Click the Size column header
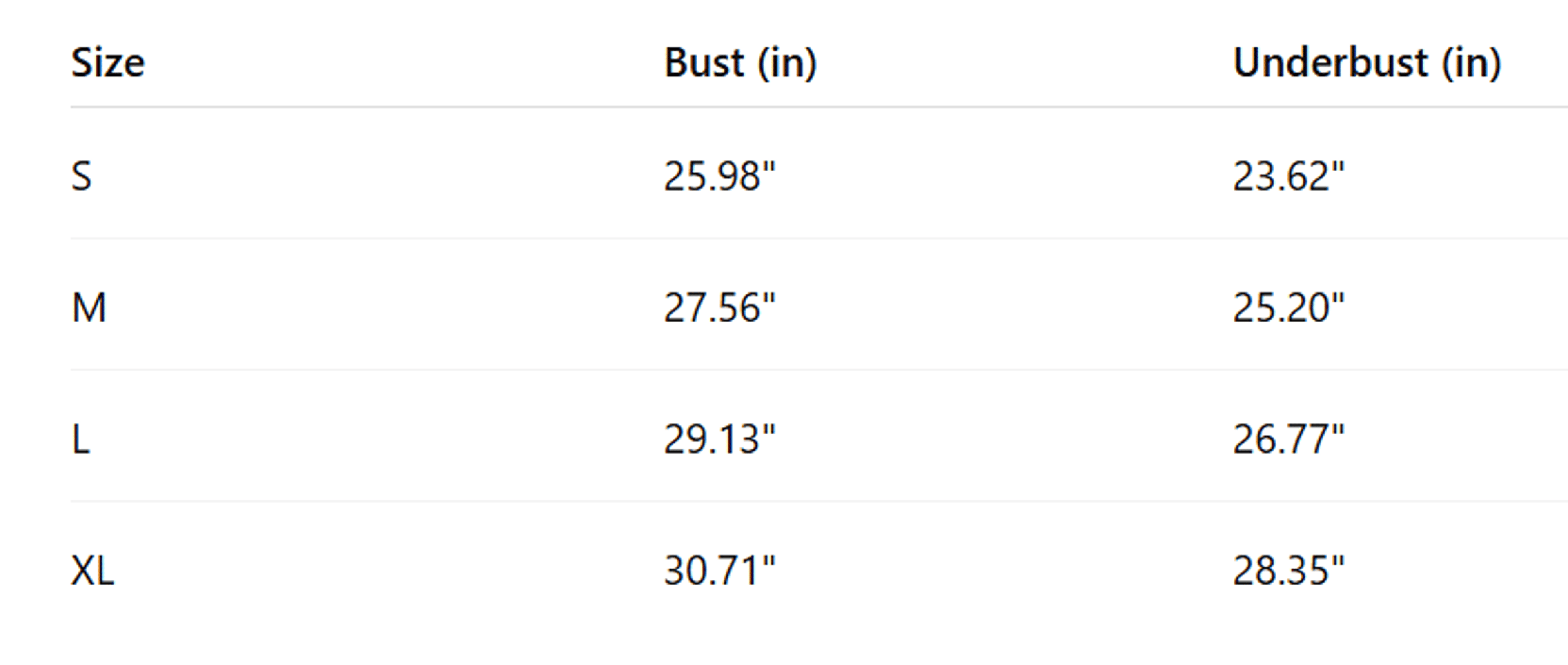The width and height of the screenshot is (1568, 665). 108,63
